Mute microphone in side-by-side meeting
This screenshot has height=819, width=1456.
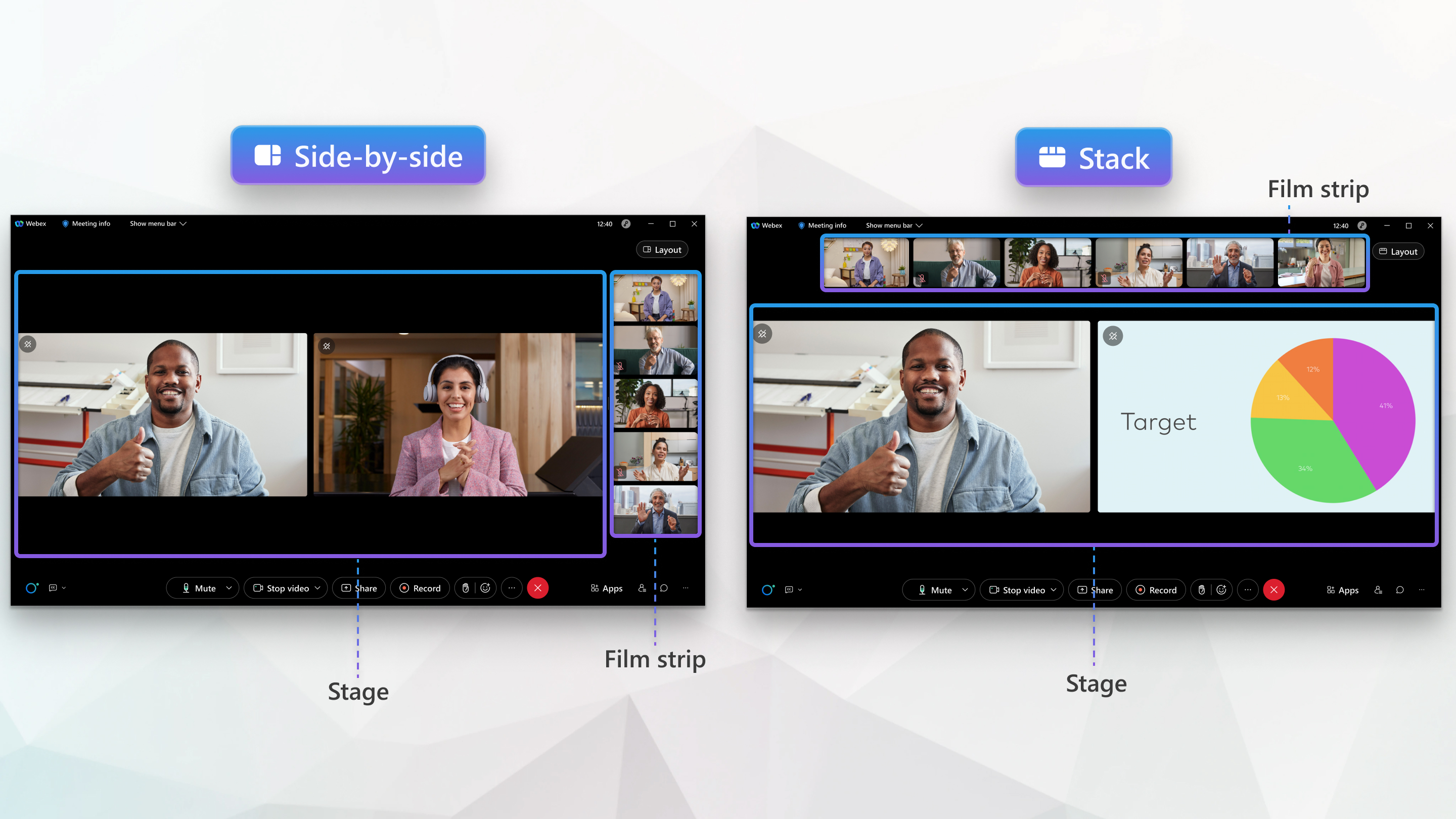pyautogui.click(x=196, y=588)
